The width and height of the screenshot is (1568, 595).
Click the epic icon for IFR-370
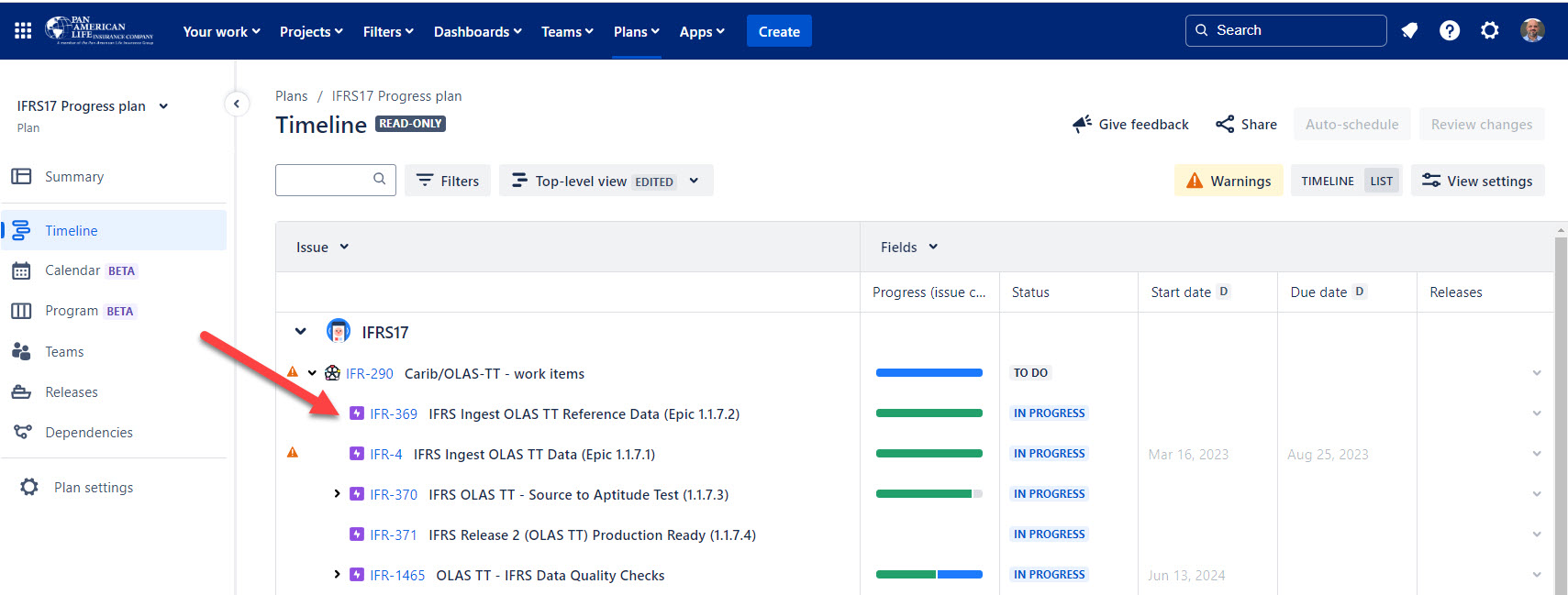tap(357, 494)
